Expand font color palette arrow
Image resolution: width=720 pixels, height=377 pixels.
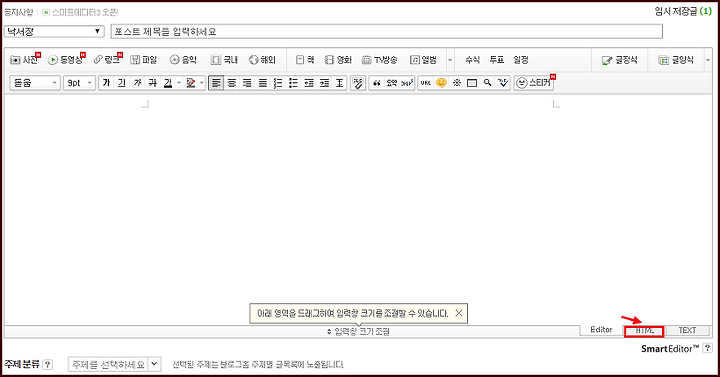pos(179,83)
